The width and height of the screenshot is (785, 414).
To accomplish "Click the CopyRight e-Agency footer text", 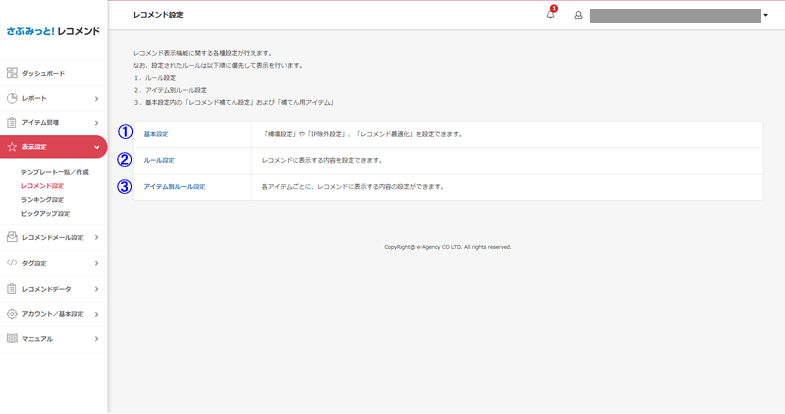I will (x=448, y=247).
